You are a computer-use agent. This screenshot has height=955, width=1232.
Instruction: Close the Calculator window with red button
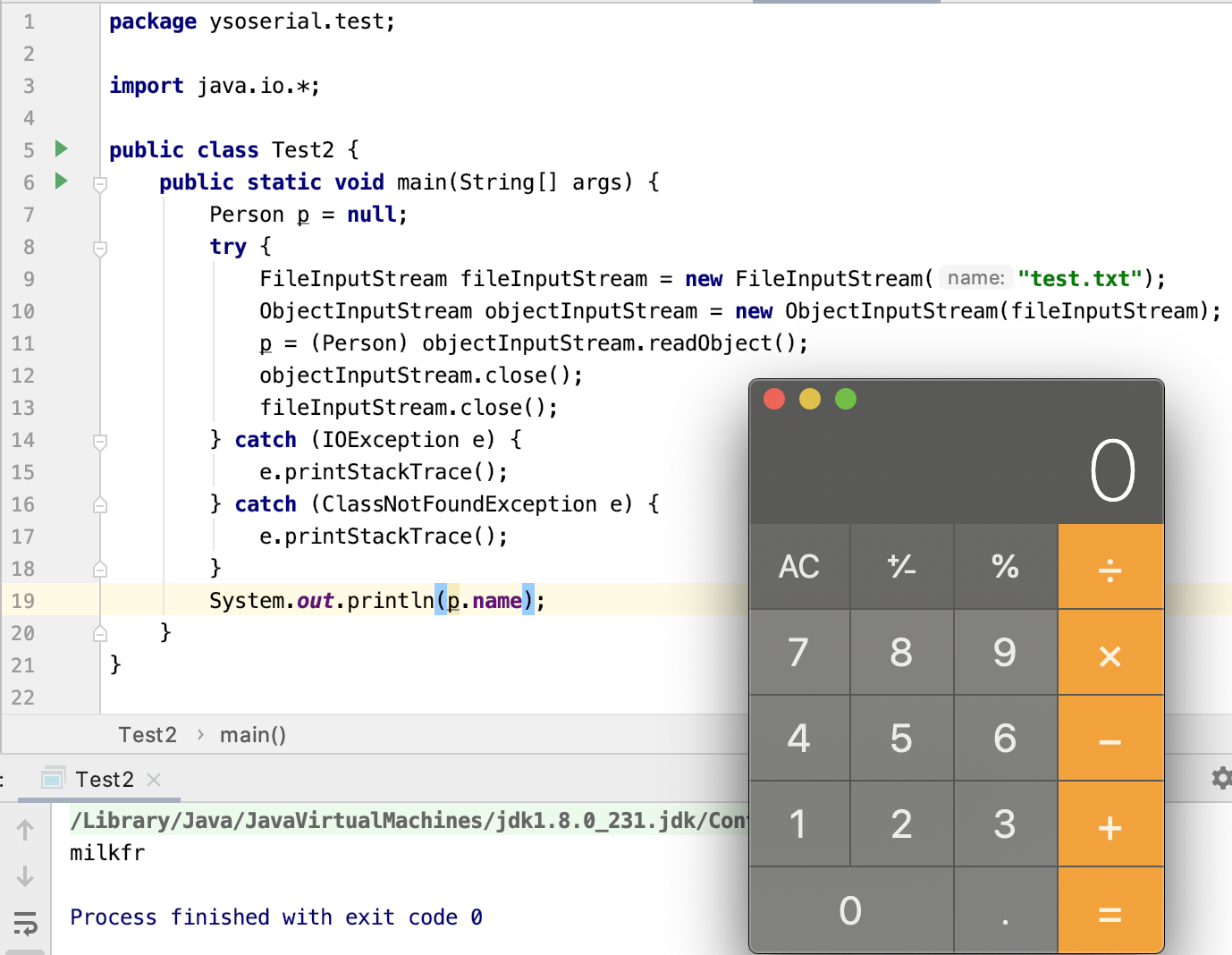pyautogui.click(x=774, y=399)
